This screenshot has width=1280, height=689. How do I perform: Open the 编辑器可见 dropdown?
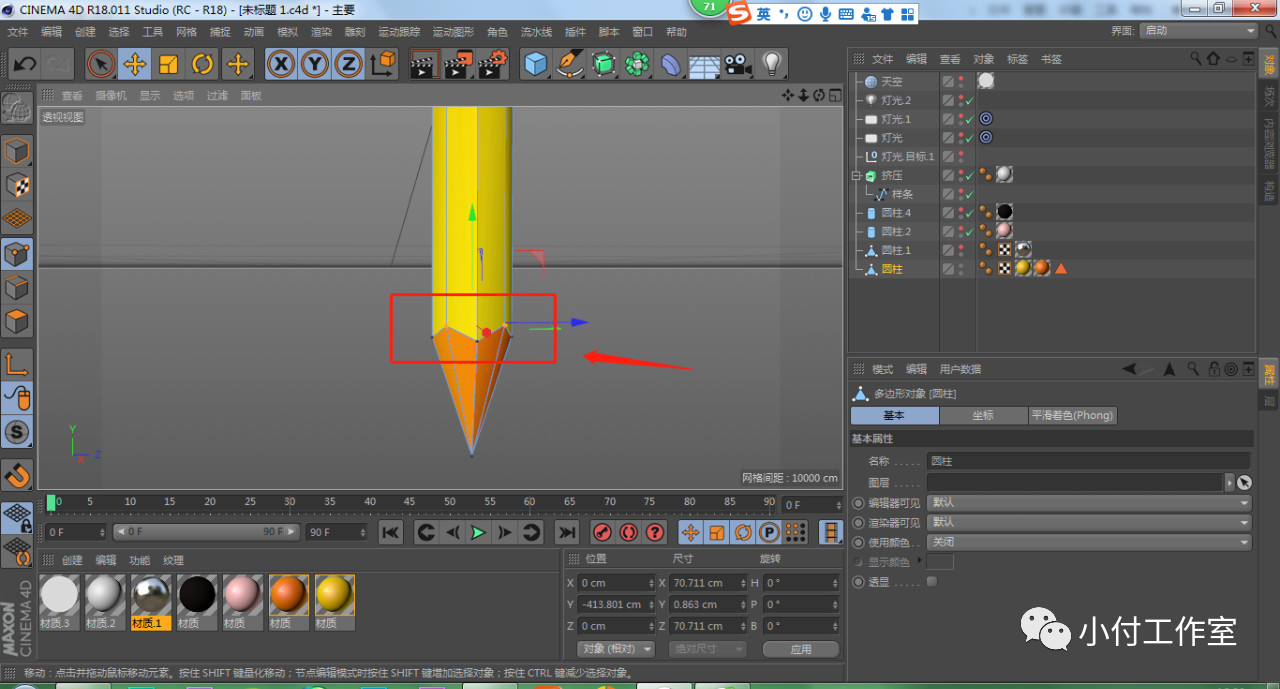coord(1089,503)
